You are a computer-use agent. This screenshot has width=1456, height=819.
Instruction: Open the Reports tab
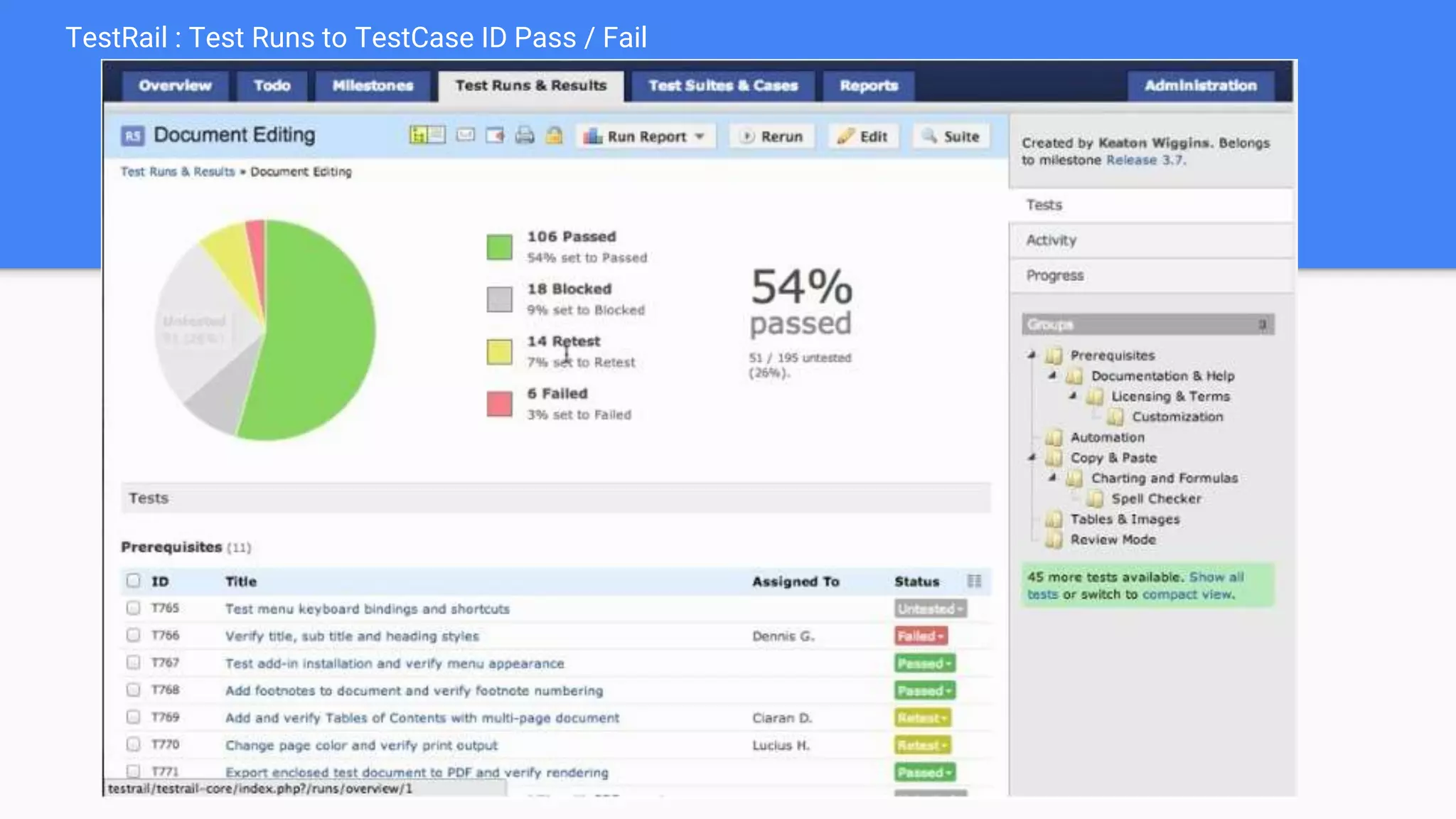(x=869, y=86)
